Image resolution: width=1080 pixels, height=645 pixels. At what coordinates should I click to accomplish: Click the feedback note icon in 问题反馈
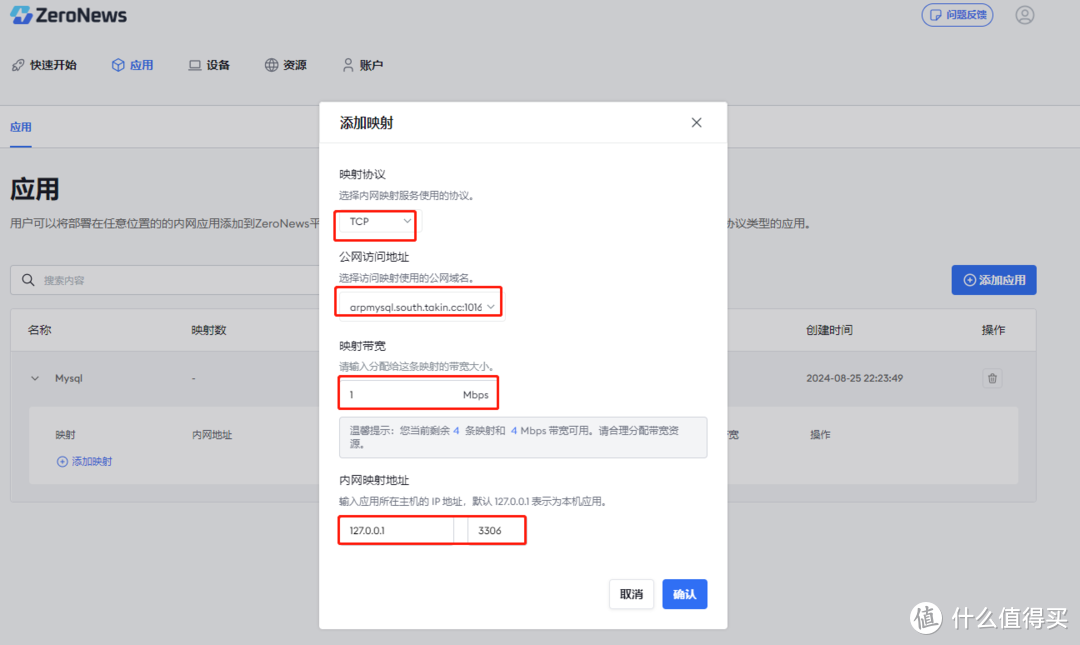[936, 15]
